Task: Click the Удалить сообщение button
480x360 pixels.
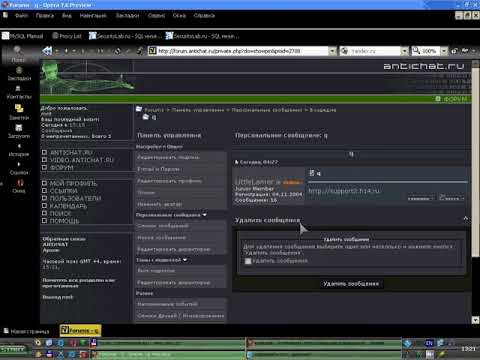Action: coord(351,284)
